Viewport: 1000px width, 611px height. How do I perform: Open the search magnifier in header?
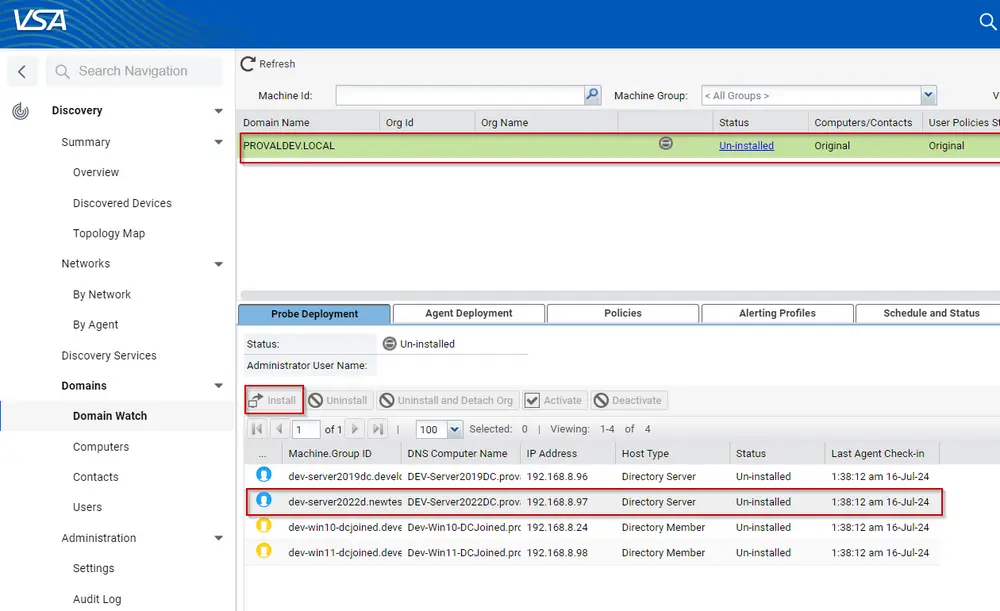click(987, 22)
